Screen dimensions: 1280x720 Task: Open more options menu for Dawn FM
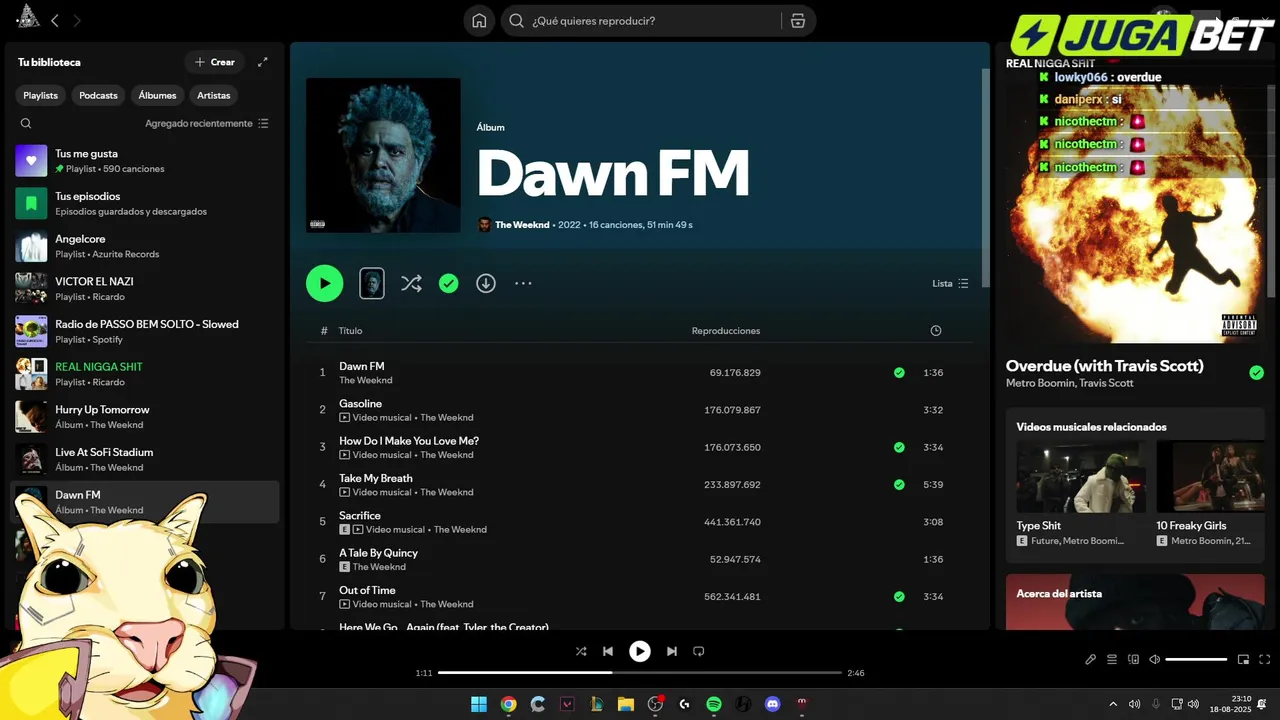(523, 284)
